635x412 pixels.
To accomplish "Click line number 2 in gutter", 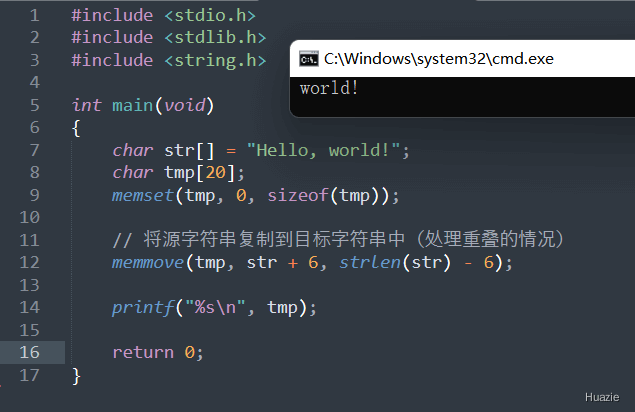I will point(34,37).
